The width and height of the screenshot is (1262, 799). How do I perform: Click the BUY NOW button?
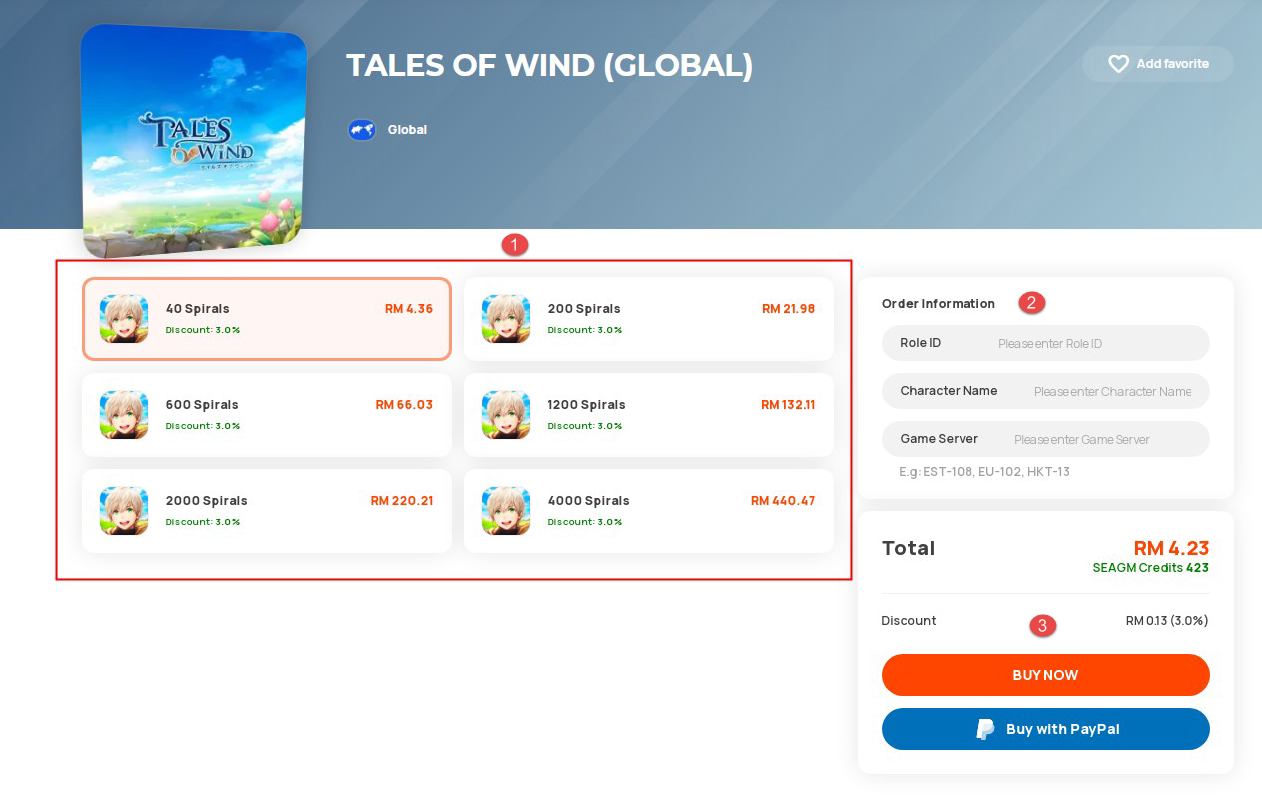1046,675
